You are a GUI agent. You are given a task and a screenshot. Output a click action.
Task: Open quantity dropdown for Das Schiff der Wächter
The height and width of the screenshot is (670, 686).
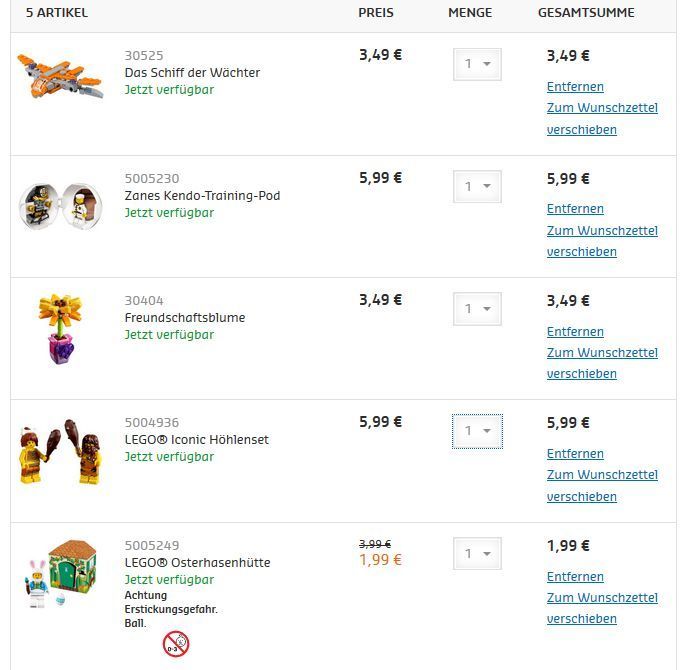tap(477, 64)
